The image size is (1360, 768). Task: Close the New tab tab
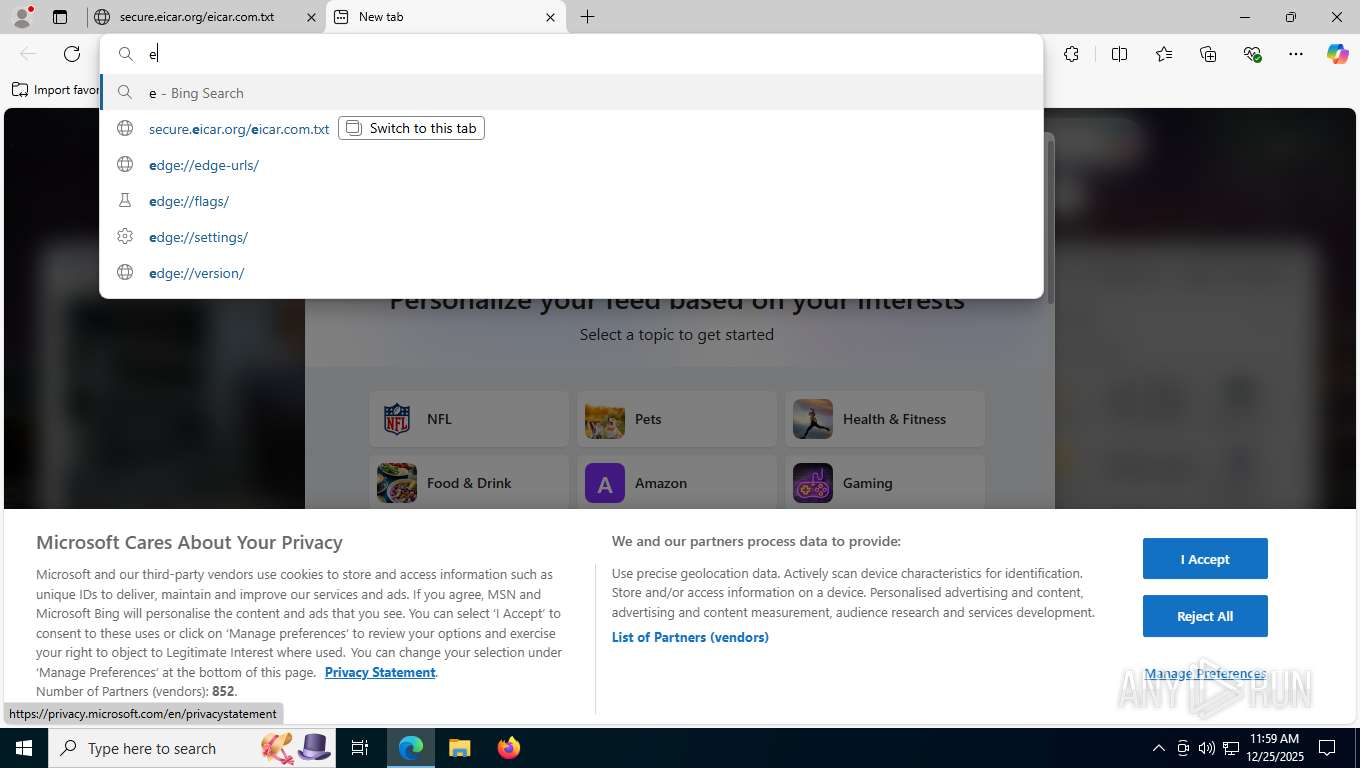(x=551, y=17)
